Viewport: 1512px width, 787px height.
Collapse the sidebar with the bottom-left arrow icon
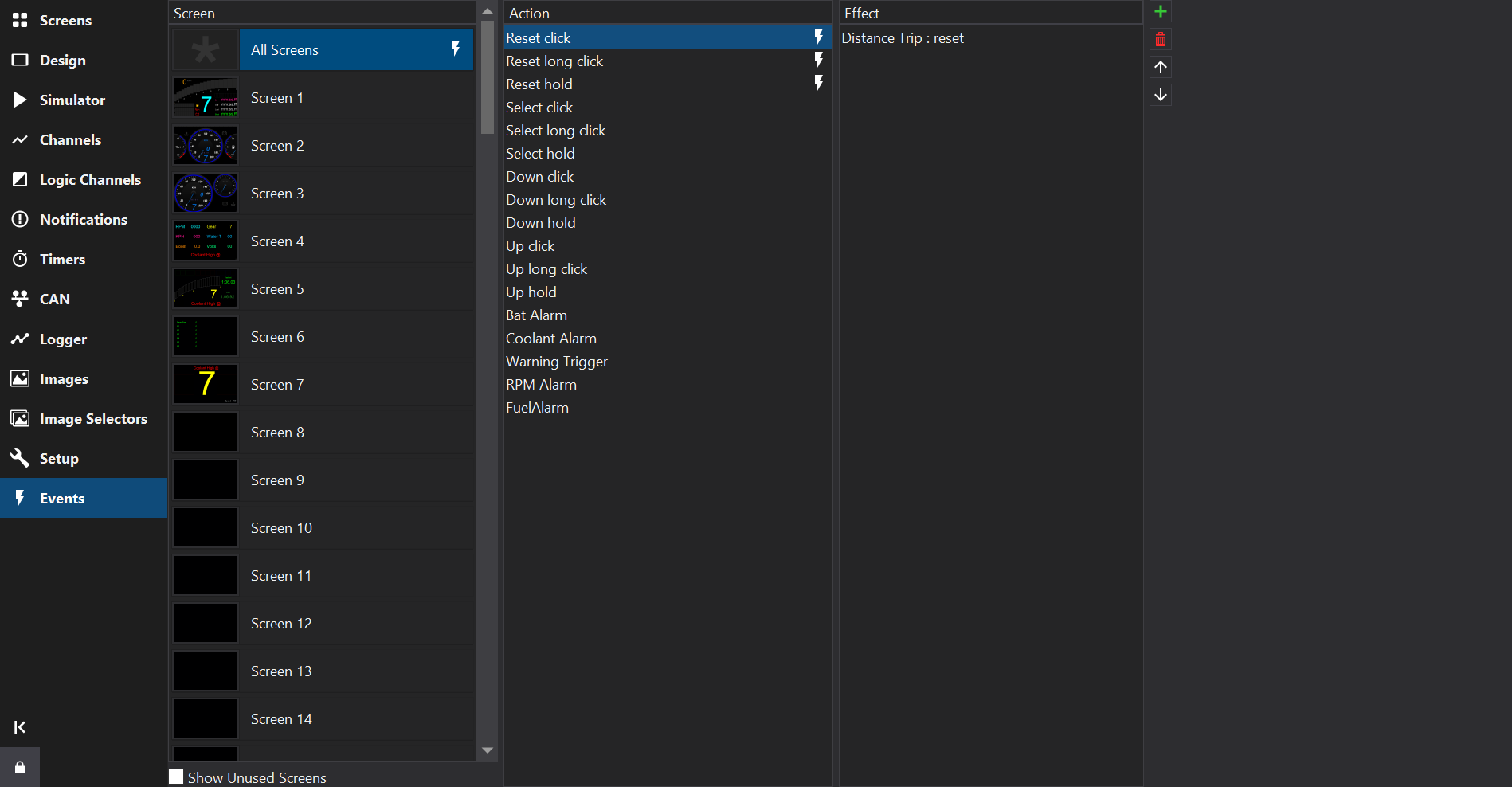point(20,726)
